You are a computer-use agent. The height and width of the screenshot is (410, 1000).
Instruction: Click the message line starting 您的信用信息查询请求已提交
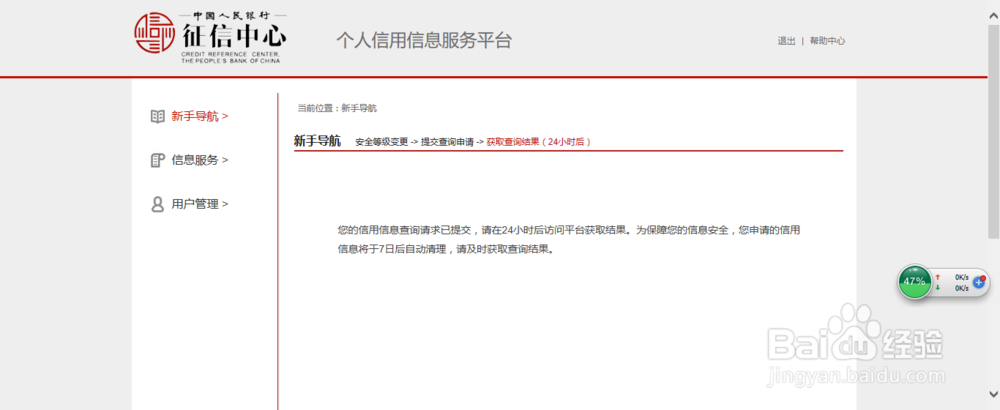(568, 230)
